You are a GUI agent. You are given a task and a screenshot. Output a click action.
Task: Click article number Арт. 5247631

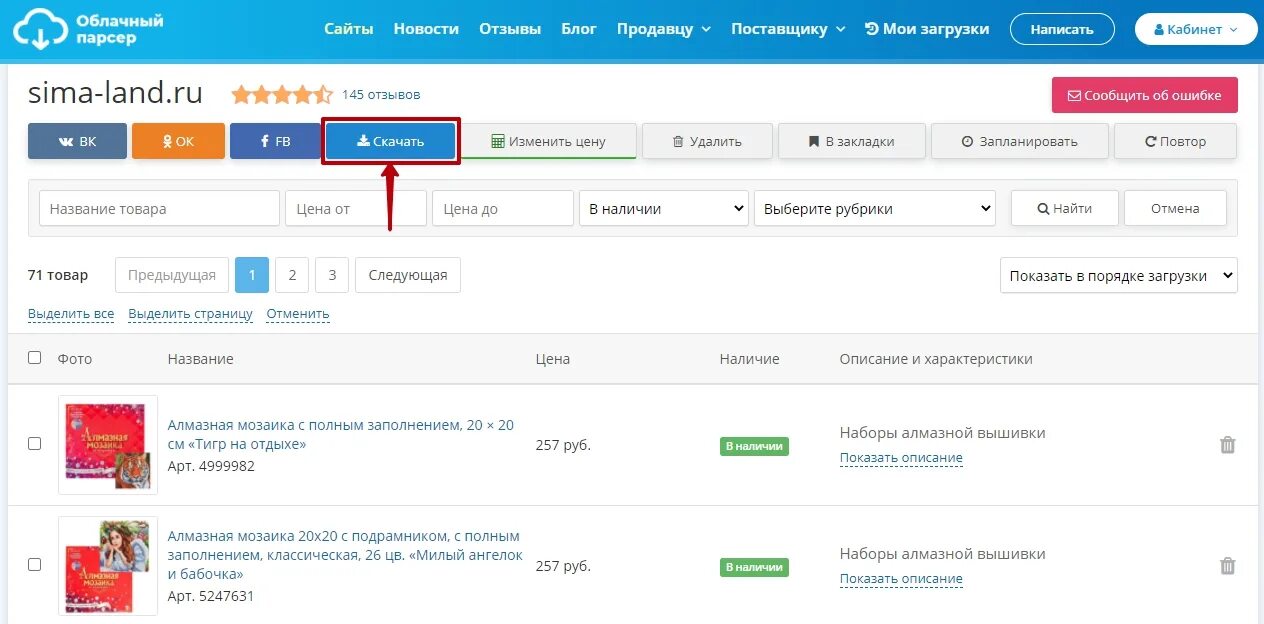pos(211,596)
